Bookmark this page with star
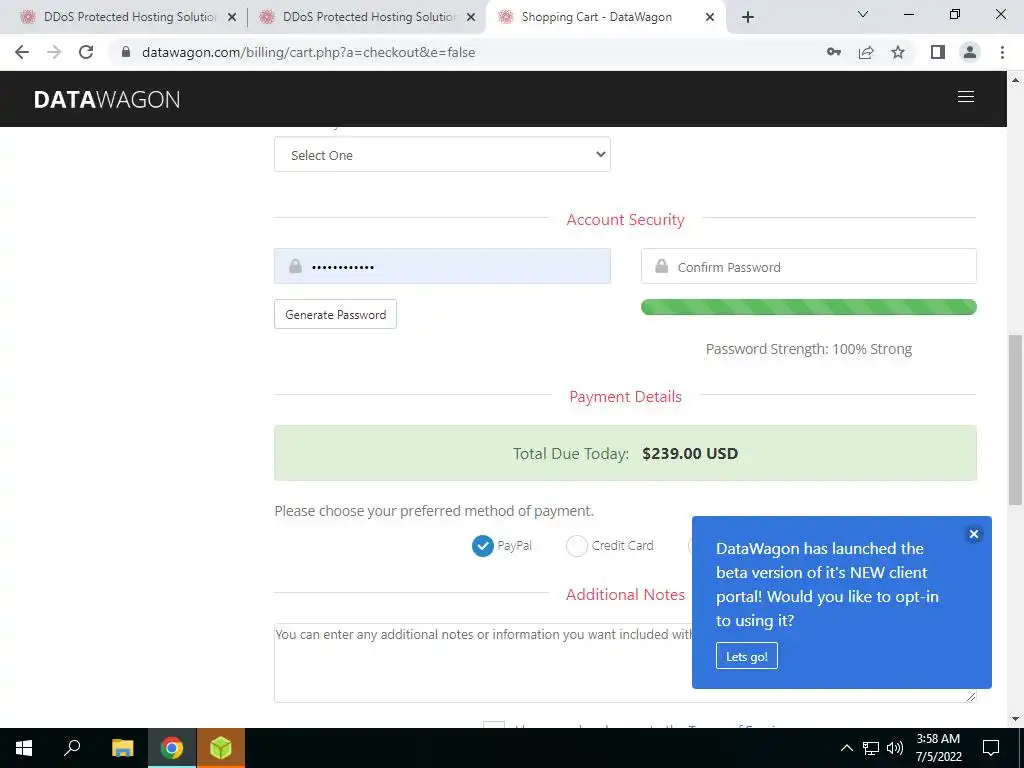Screen dimensions: 1024x768 pyautogui.click(x=898, y=52)
